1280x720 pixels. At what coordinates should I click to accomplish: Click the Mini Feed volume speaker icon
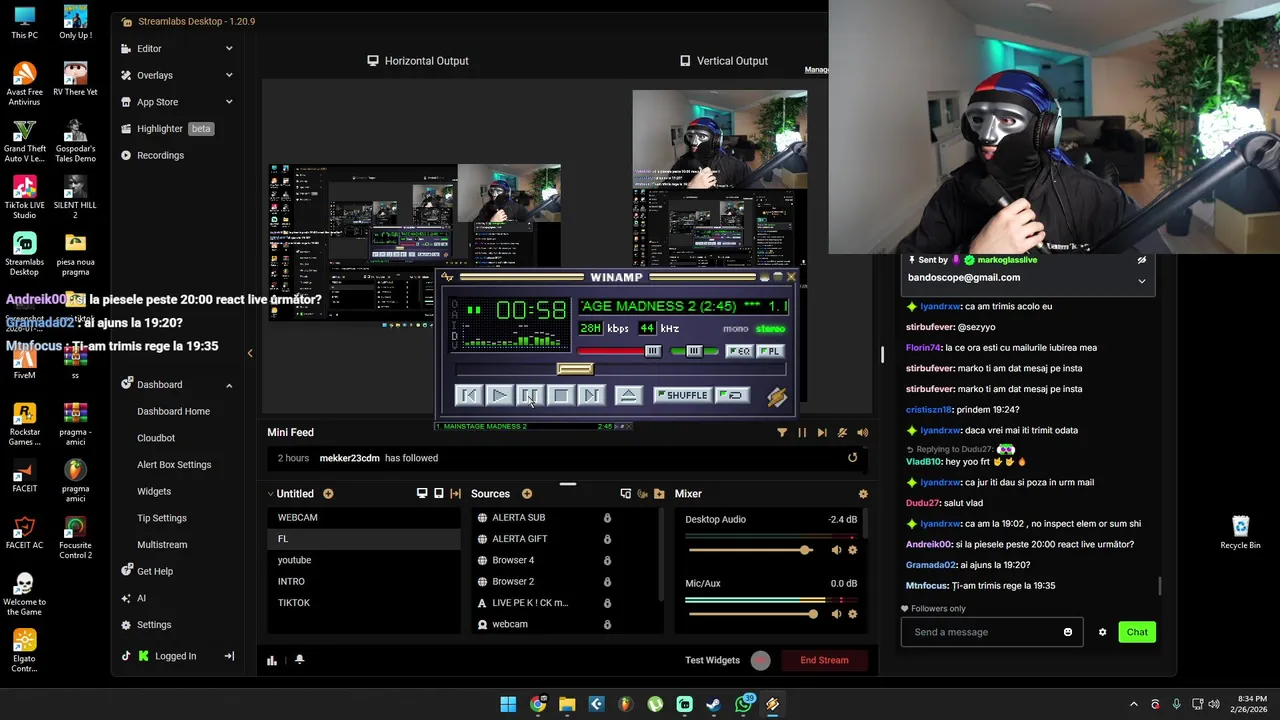[x=862, y=433]
